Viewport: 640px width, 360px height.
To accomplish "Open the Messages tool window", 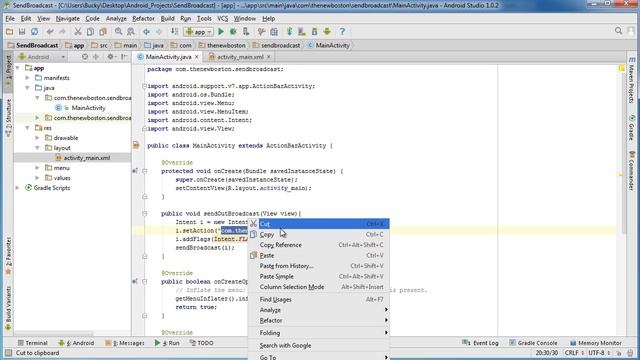I will [x=124, y=343].
